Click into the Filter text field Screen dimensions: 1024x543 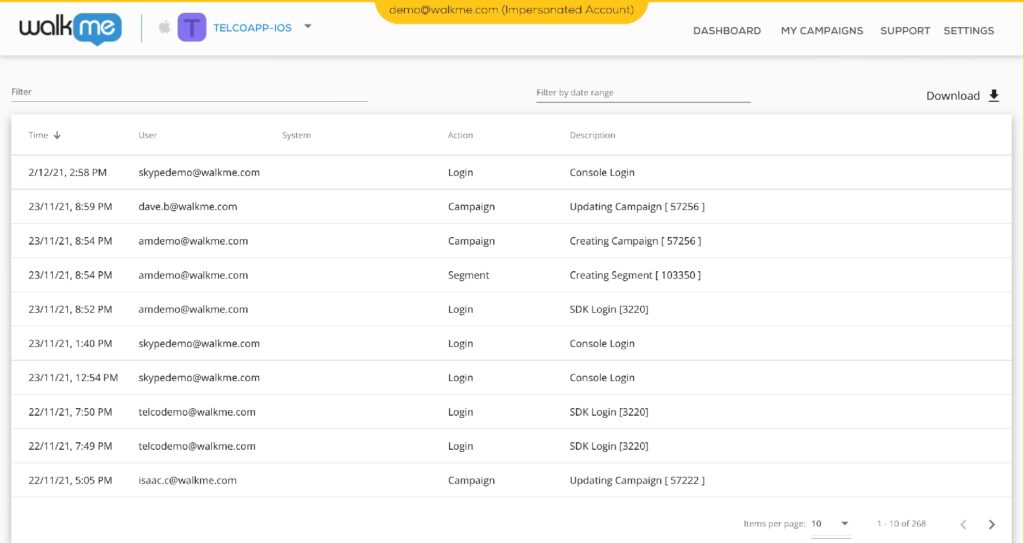tap(189, 92)
